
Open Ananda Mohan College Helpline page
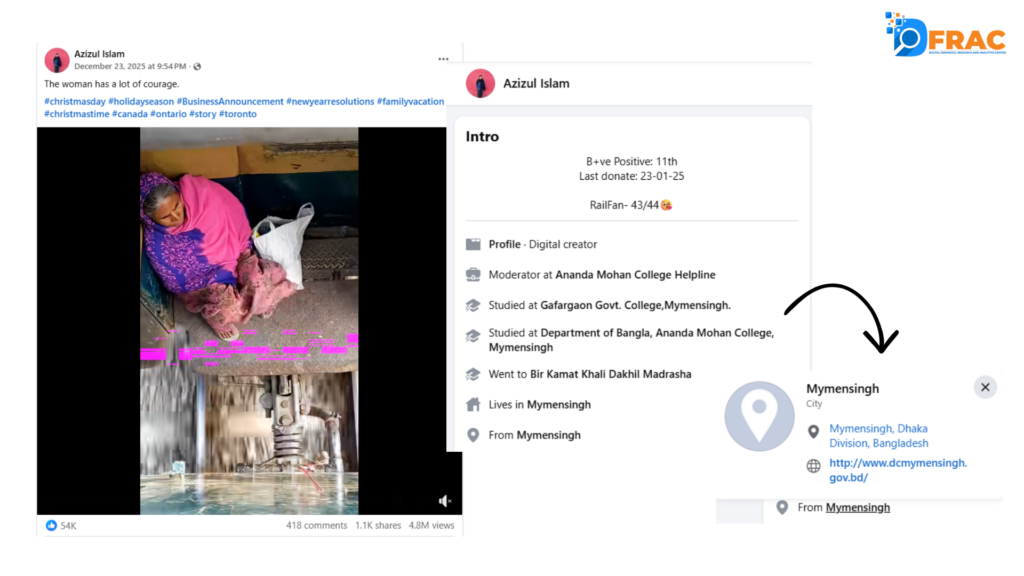pos(635,275)
